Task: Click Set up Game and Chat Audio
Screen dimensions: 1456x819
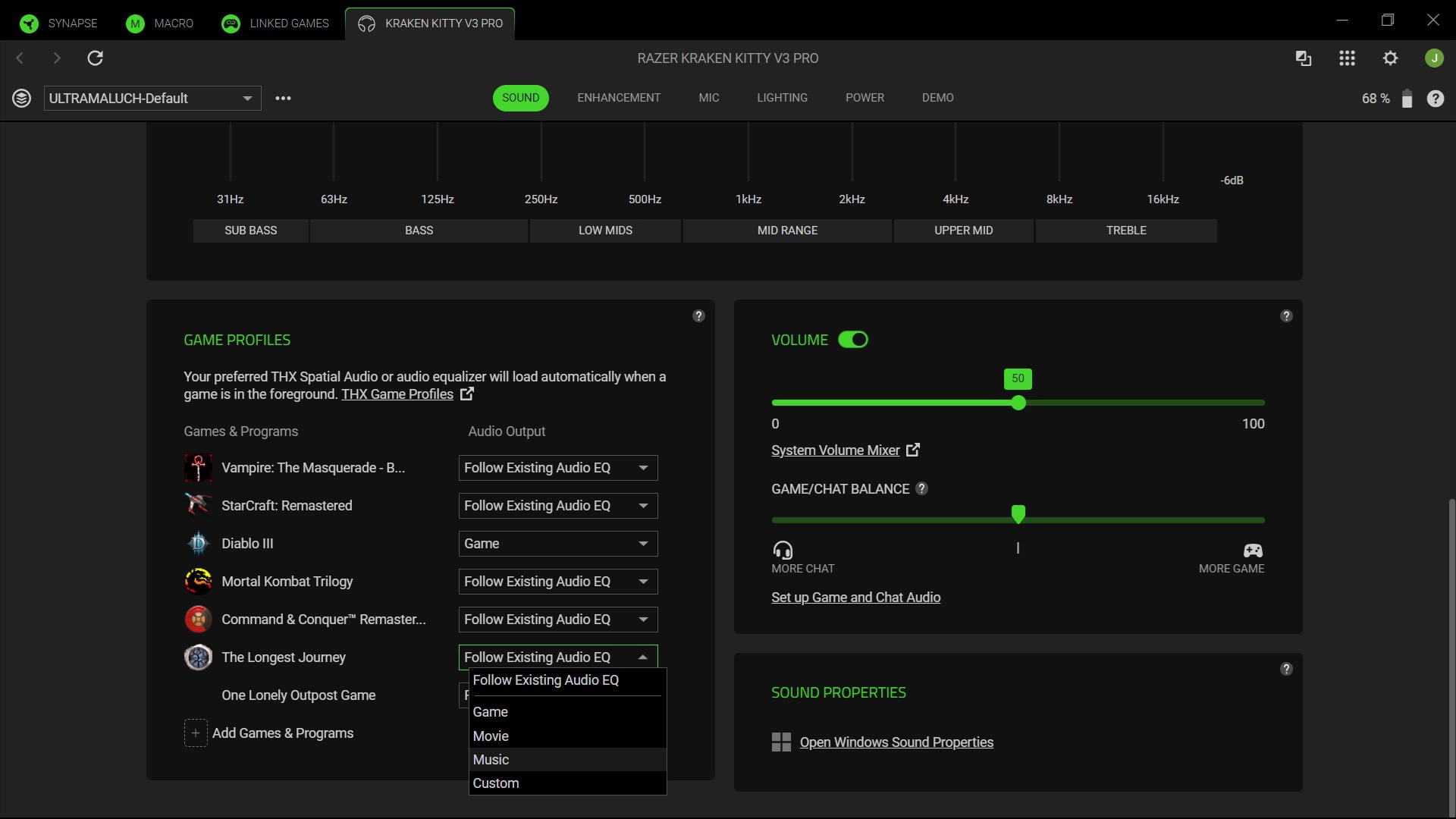Action: [x=855, y=597]
